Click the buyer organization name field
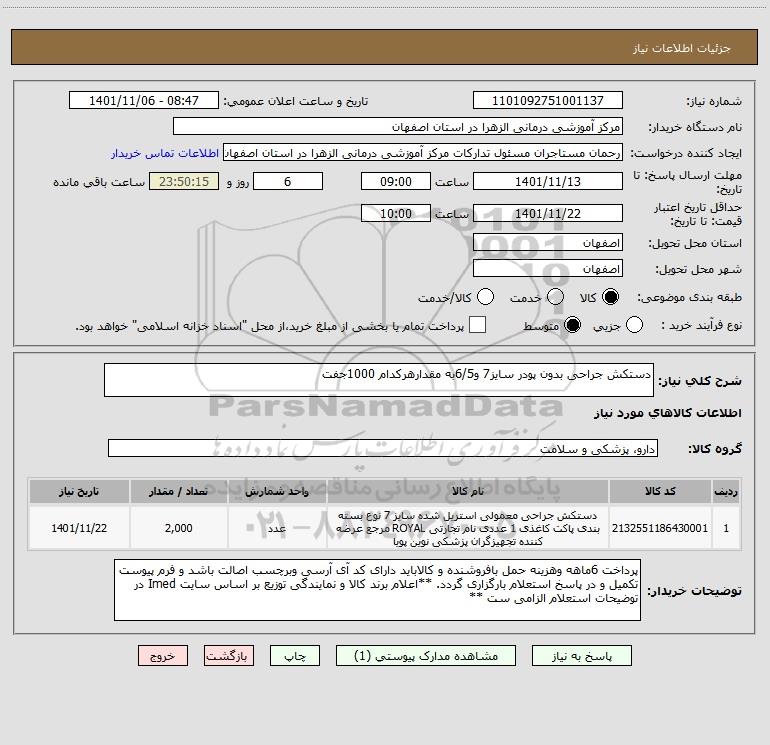Image resolution: width=770 pixels, height=745 pixels. click(398, 127)
